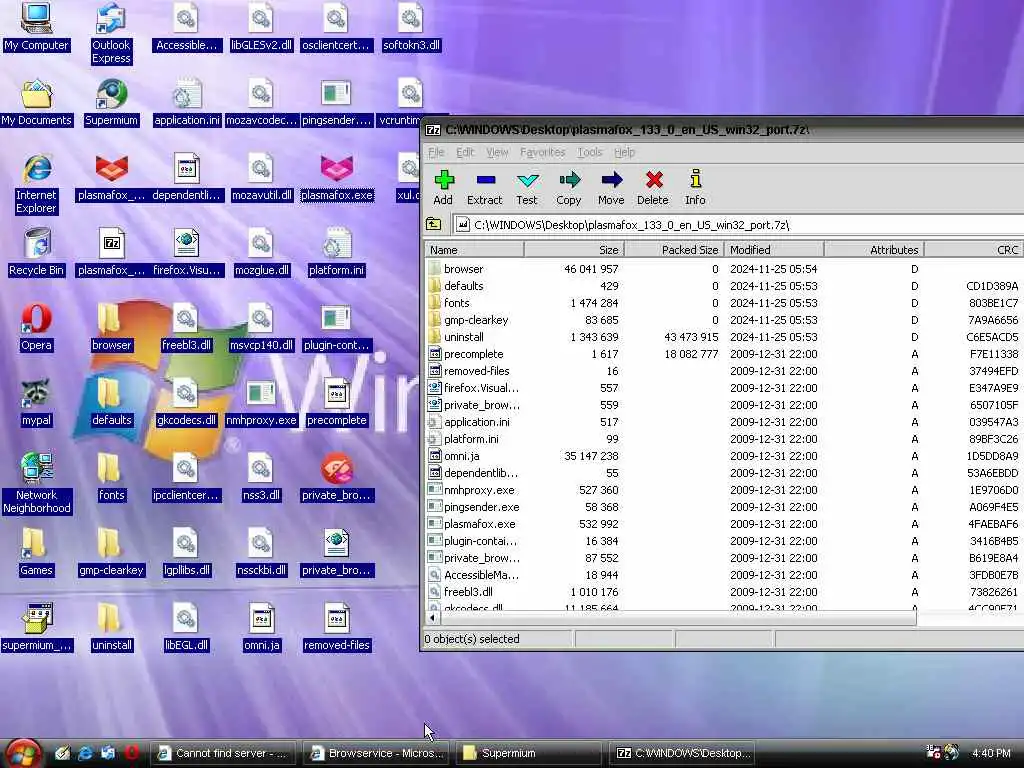
Task: Click the Info toolbar button
Action: 696,187
